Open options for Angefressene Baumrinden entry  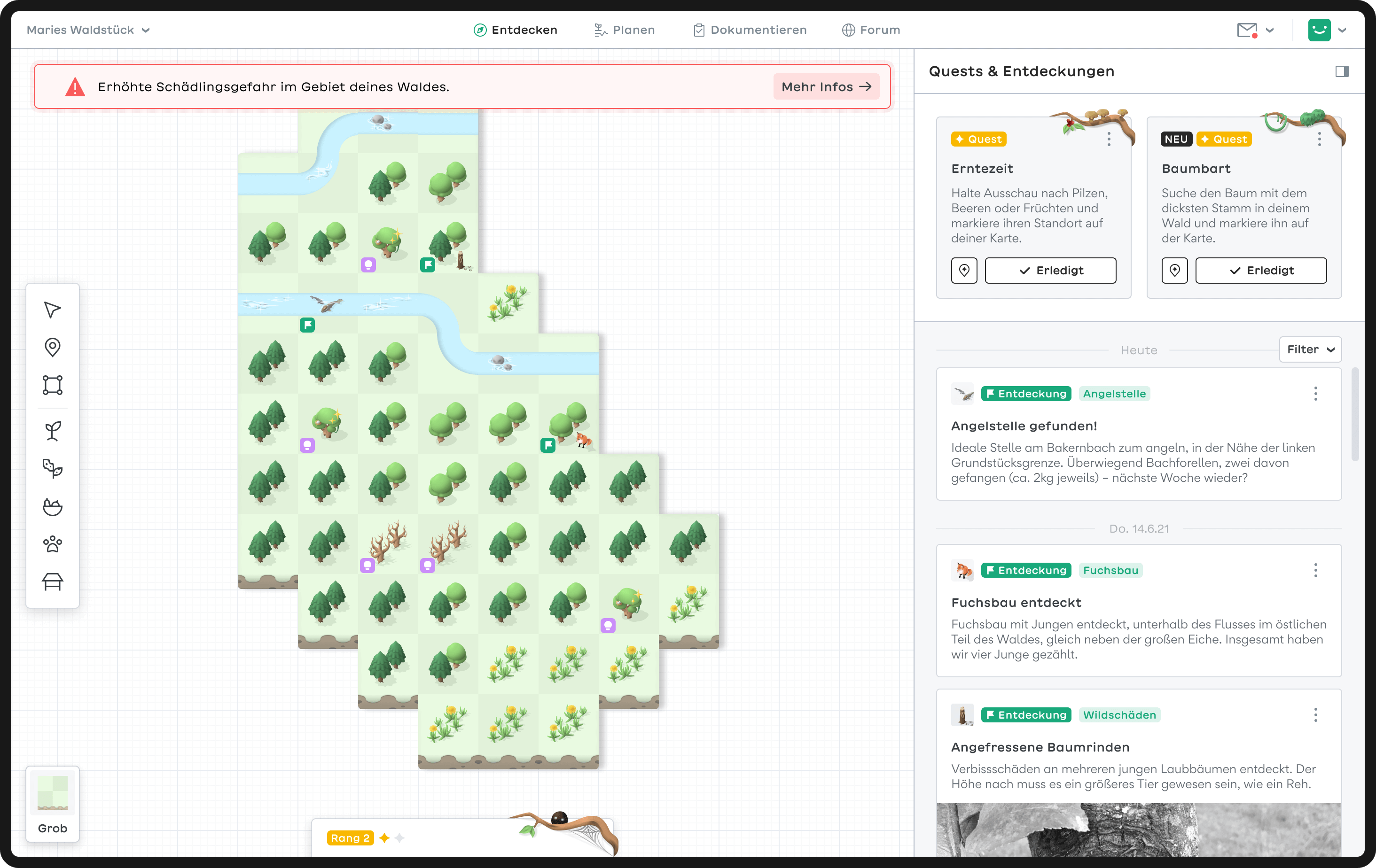(1315, 714)
